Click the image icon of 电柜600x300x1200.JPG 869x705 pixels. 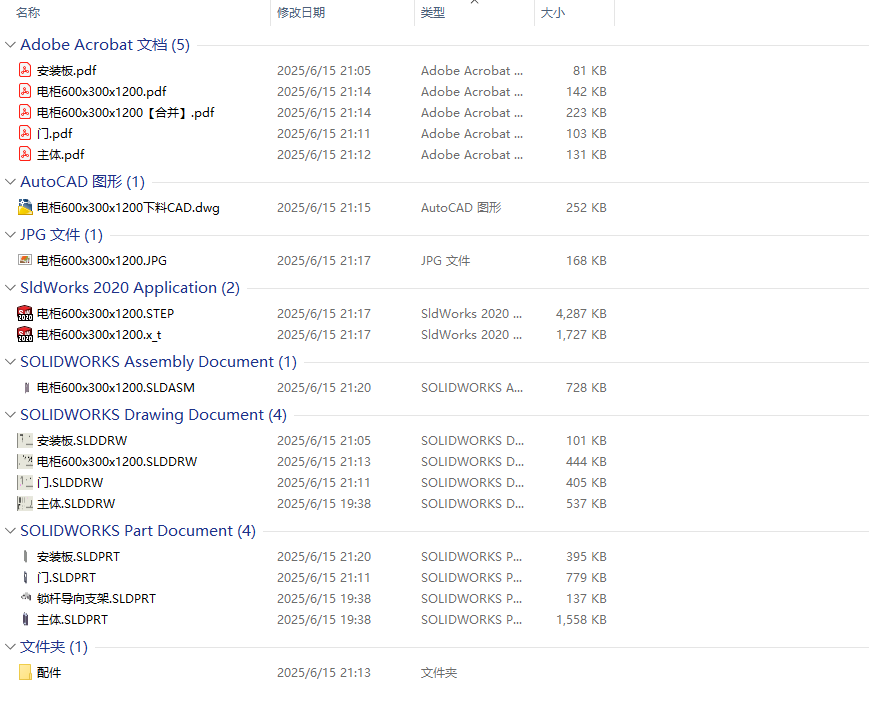coord(25,259)
